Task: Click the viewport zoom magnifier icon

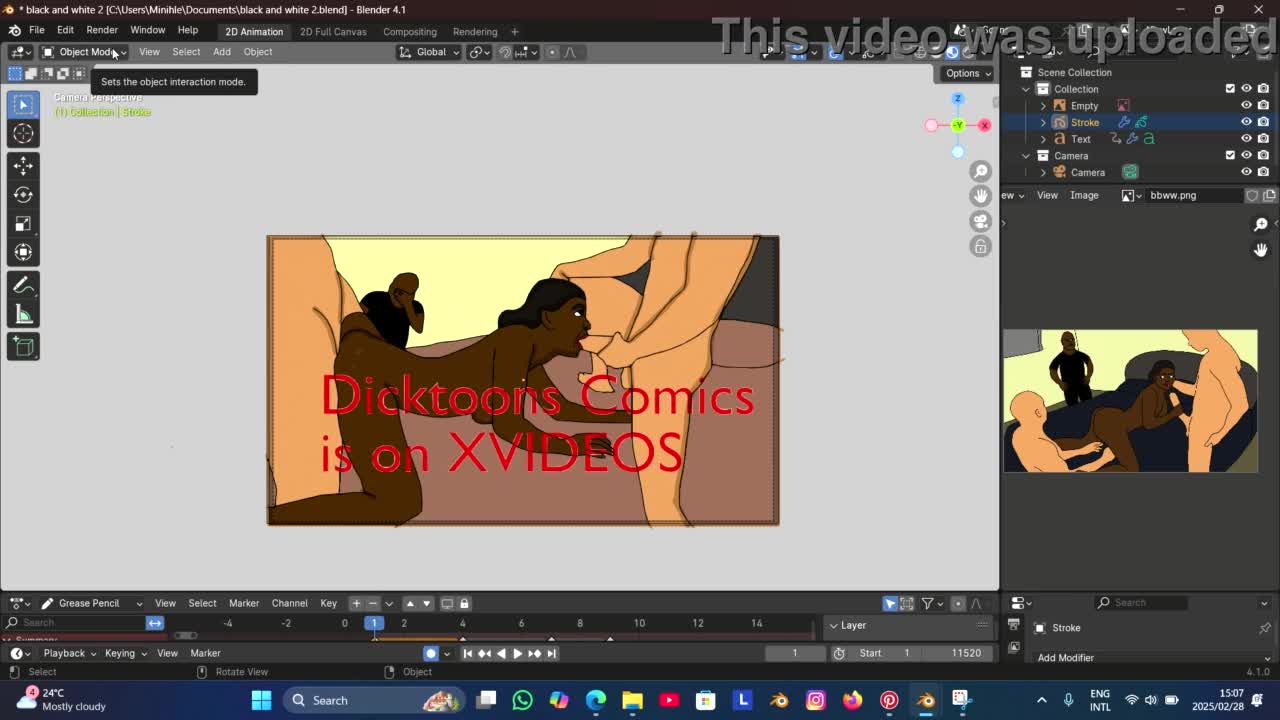Action: point(981,172)
